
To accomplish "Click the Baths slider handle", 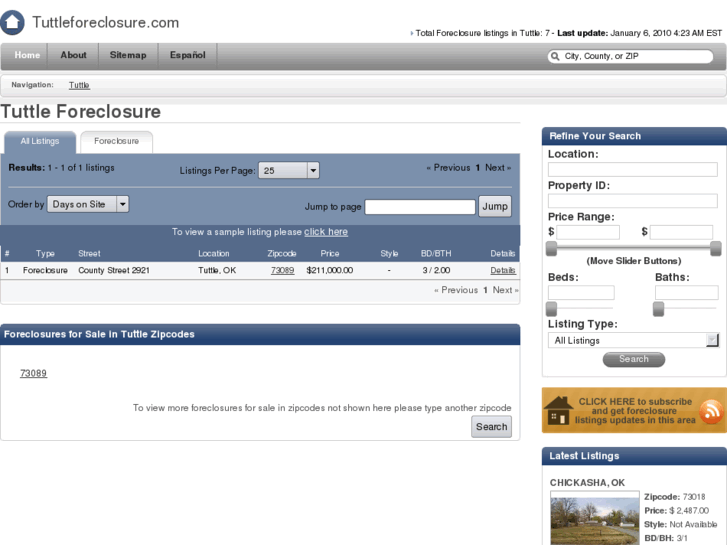I will (658, 308).
